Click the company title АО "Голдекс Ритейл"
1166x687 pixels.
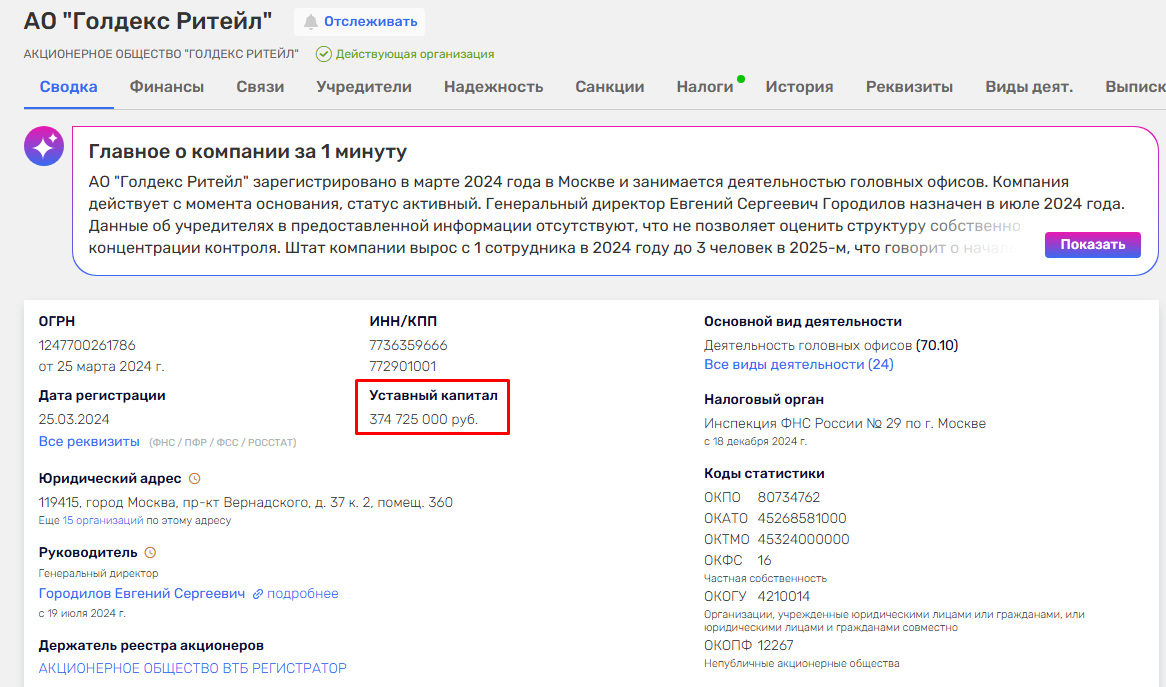(x=148, y=21)
